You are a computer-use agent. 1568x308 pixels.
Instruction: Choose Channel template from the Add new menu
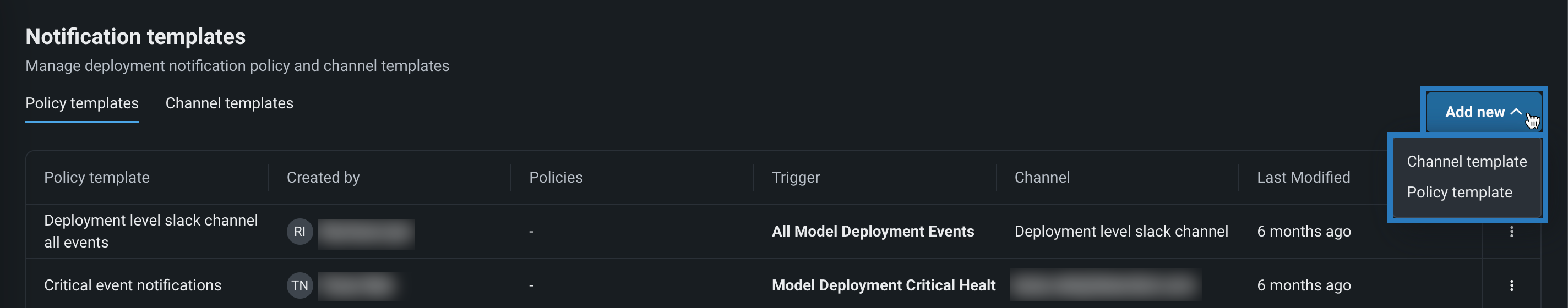(1466, 162)
